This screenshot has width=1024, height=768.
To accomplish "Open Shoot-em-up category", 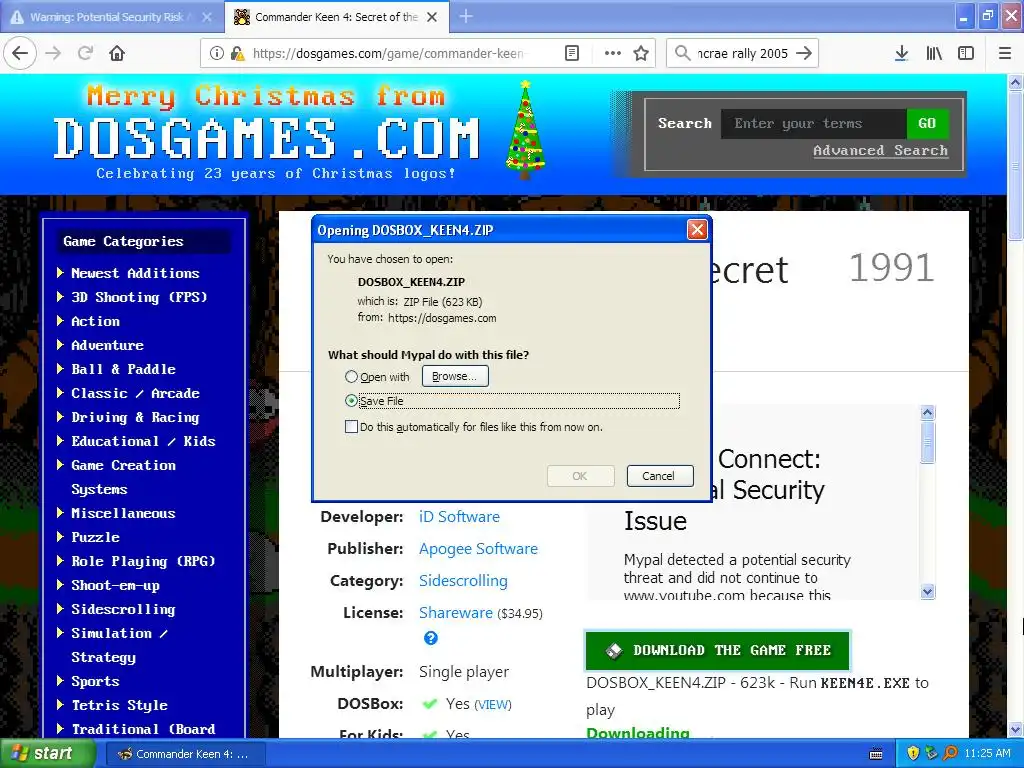I will (x=116, y=585).
